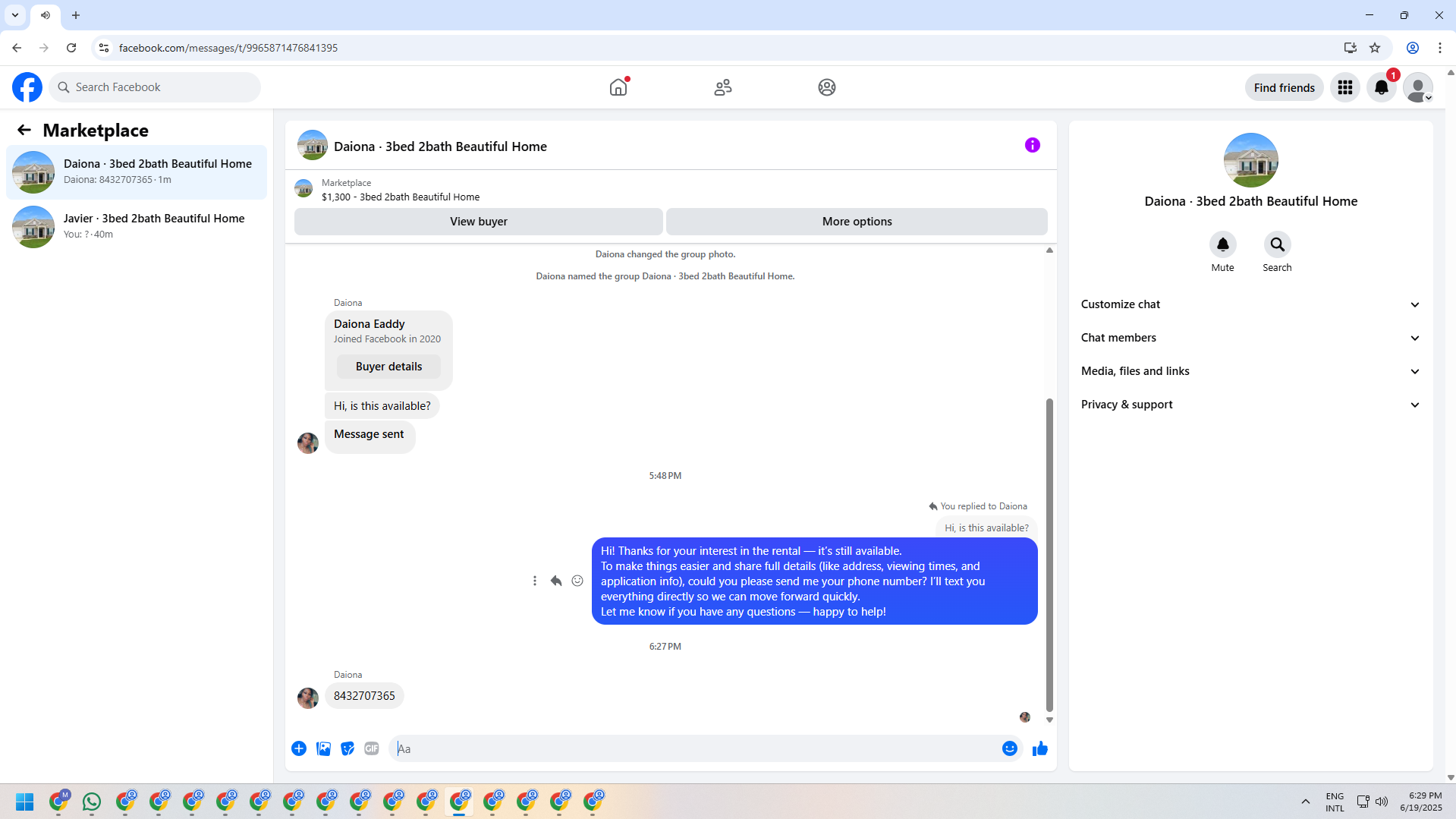This screenshot has height=819, width=1456.
Task: Expand Customize chat section
Action: (x=1250, y=304)
